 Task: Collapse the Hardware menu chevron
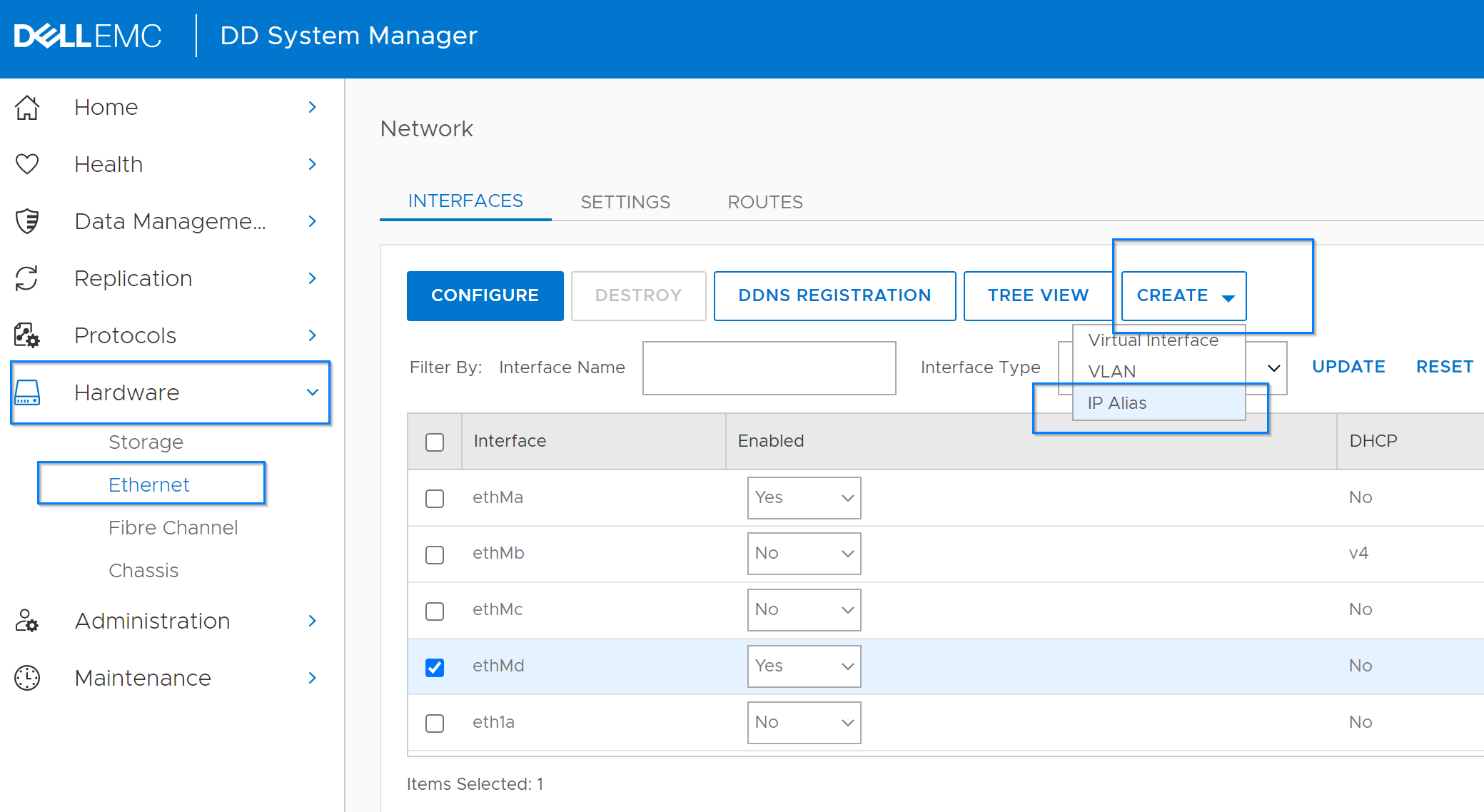(312, 392)
